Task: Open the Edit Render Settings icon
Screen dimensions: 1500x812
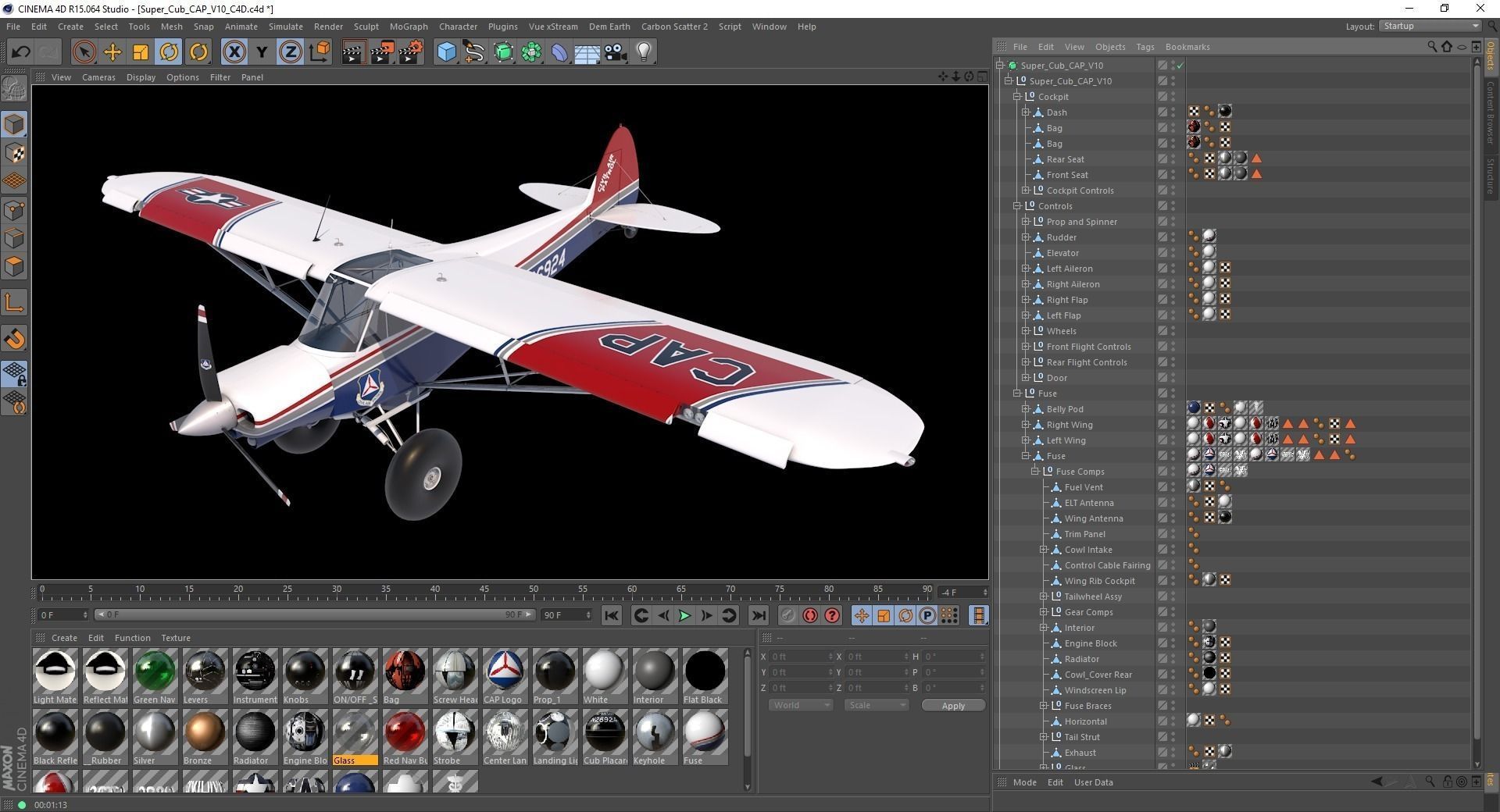Action: [x=410, y=52]
